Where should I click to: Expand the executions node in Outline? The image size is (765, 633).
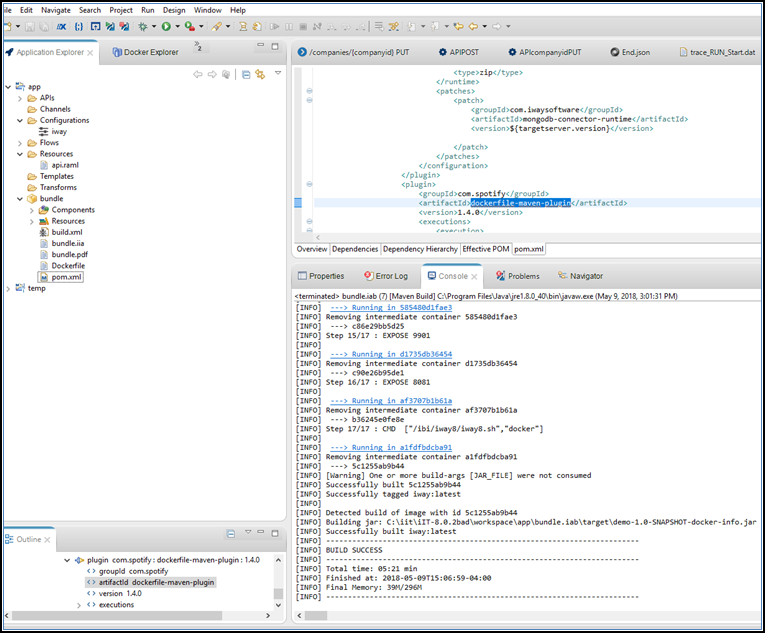click(x=79, y=605)
